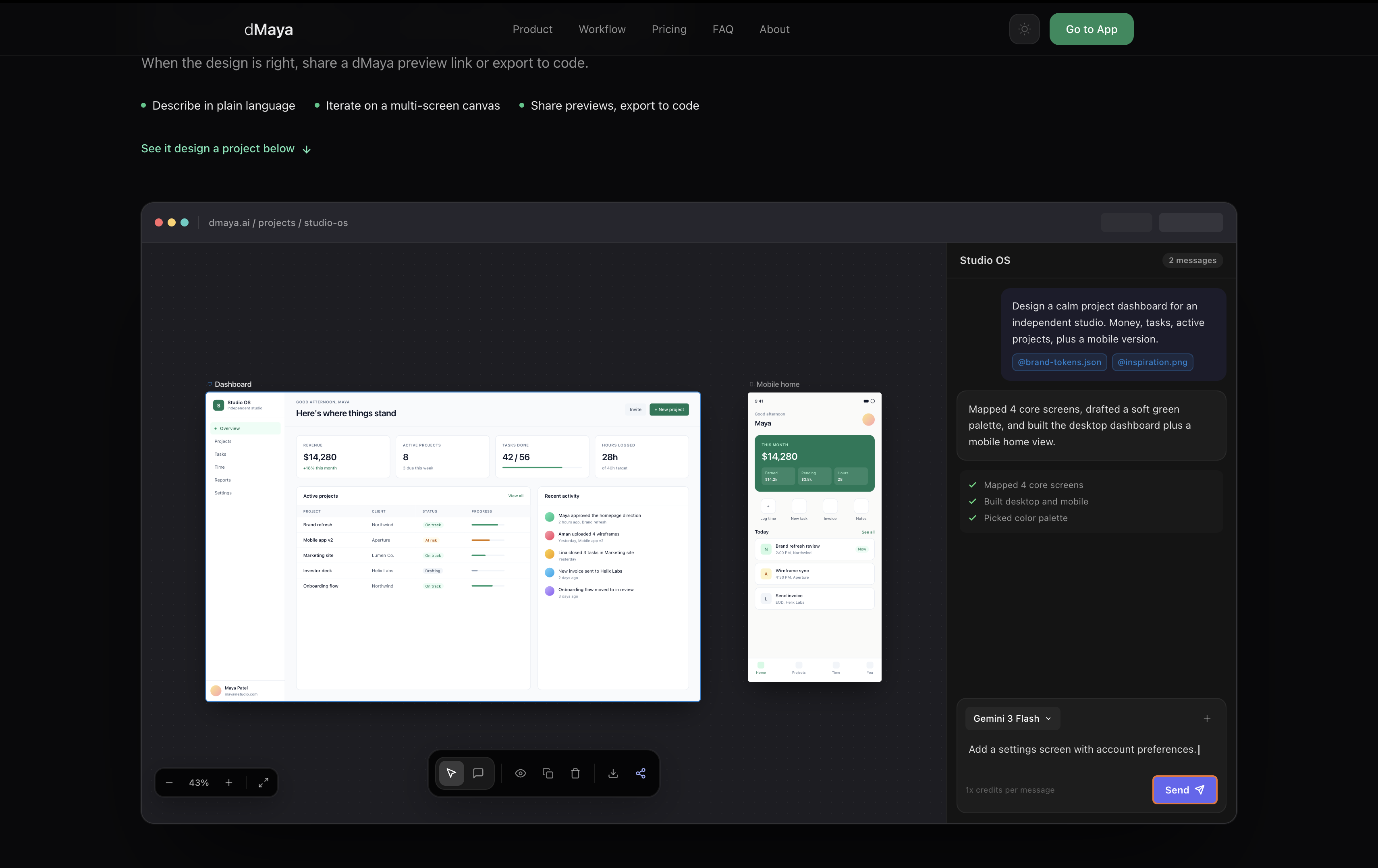The height and width of the screenshot is (868, 1378).
Task: Select Overview in dashboard sidebar
Action: coord(245,429)
